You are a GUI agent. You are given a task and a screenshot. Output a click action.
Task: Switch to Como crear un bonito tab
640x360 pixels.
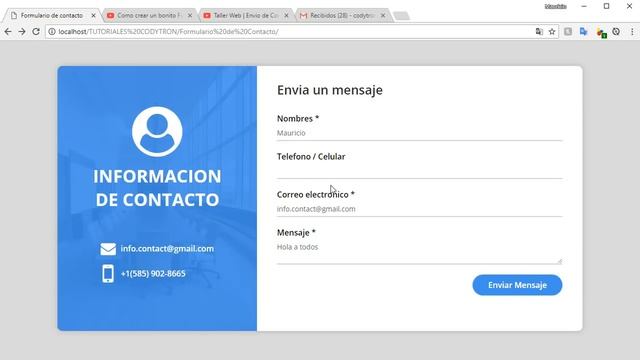[x=149, y=15]
